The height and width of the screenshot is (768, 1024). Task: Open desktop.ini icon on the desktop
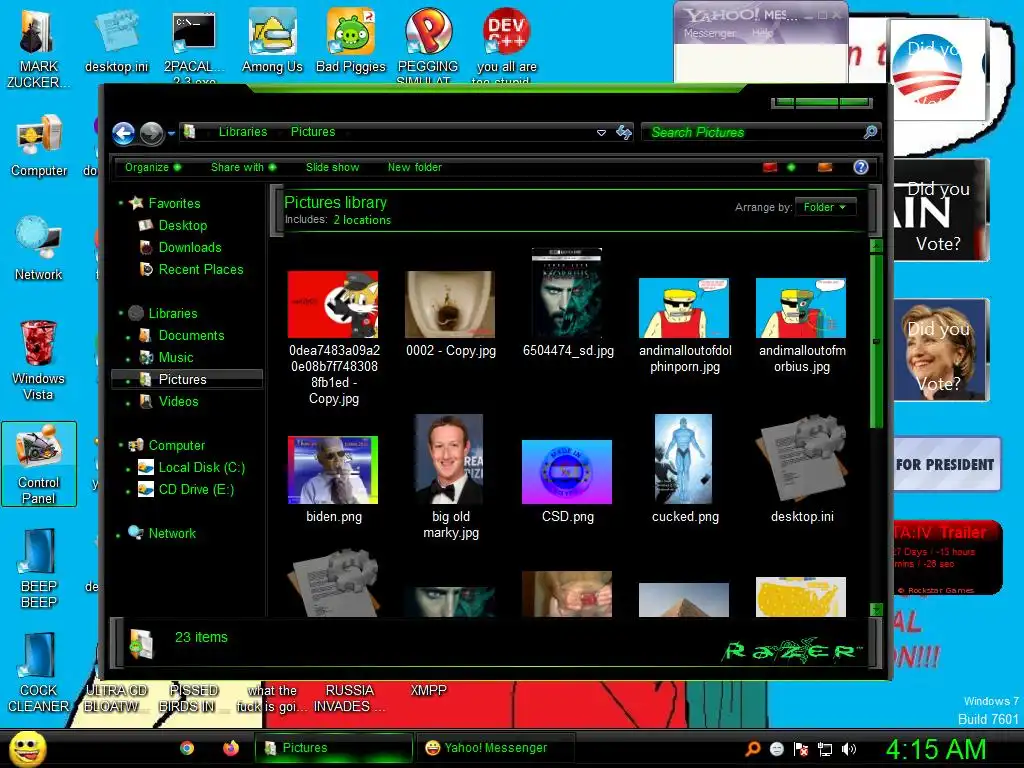click(x=116, y=41)
